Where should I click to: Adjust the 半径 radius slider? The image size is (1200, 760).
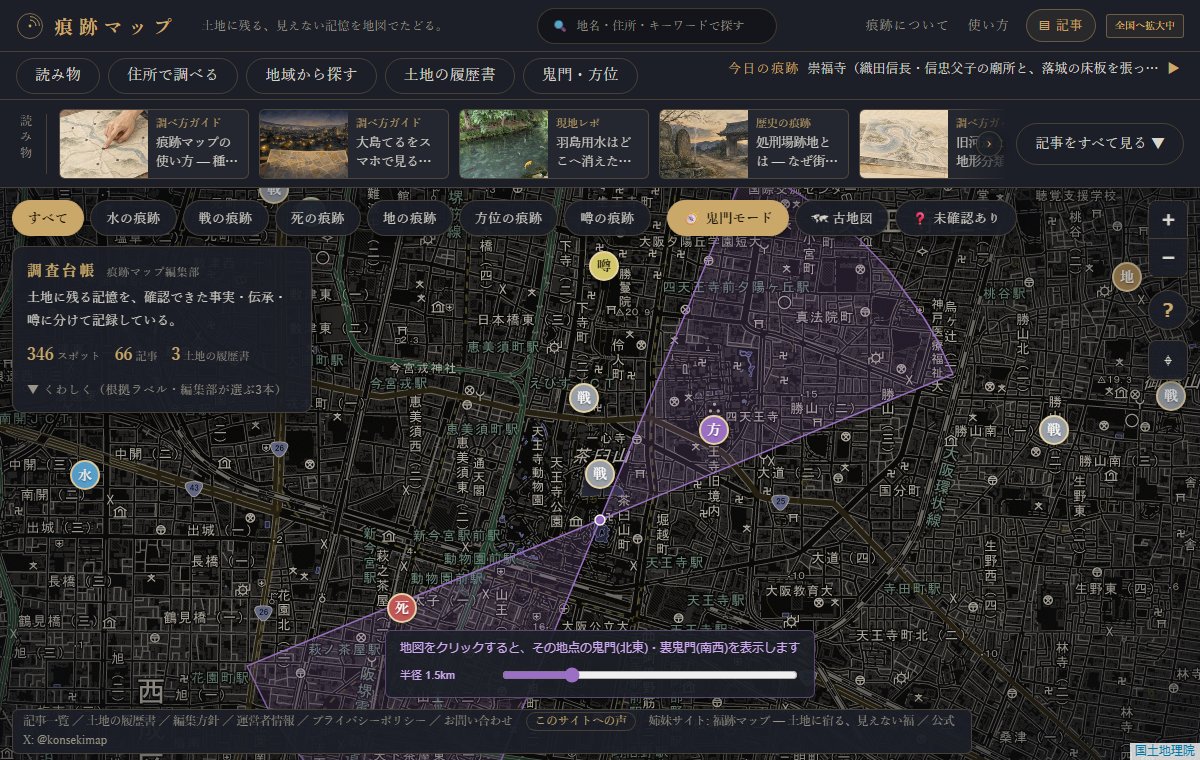(650, 675)
